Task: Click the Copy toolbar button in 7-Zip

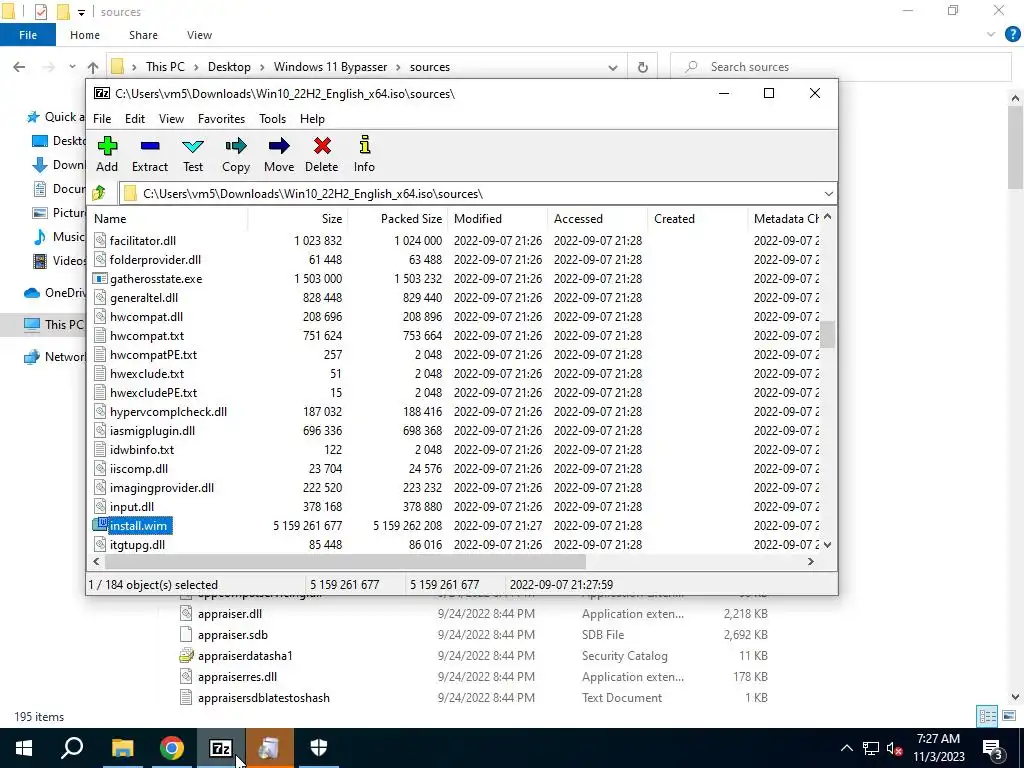Action: point(236,154)
